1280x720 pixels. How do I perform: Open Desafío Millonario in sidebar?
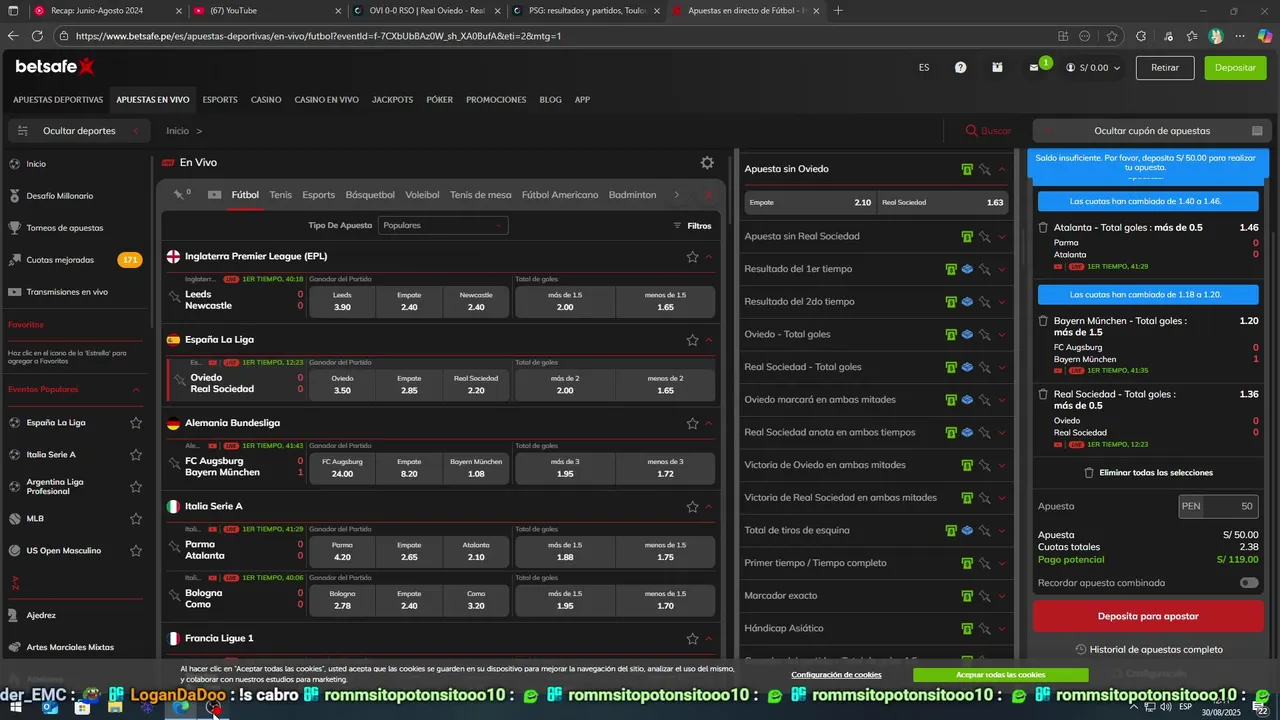coord(60,196)
